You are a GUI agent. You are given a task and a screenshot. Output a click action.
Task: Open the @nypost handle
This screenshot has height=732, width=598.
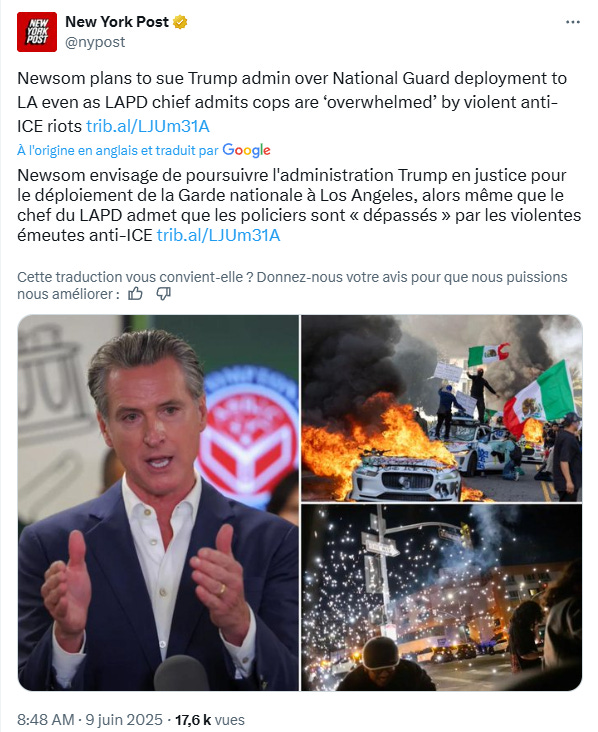coord(95,42)
